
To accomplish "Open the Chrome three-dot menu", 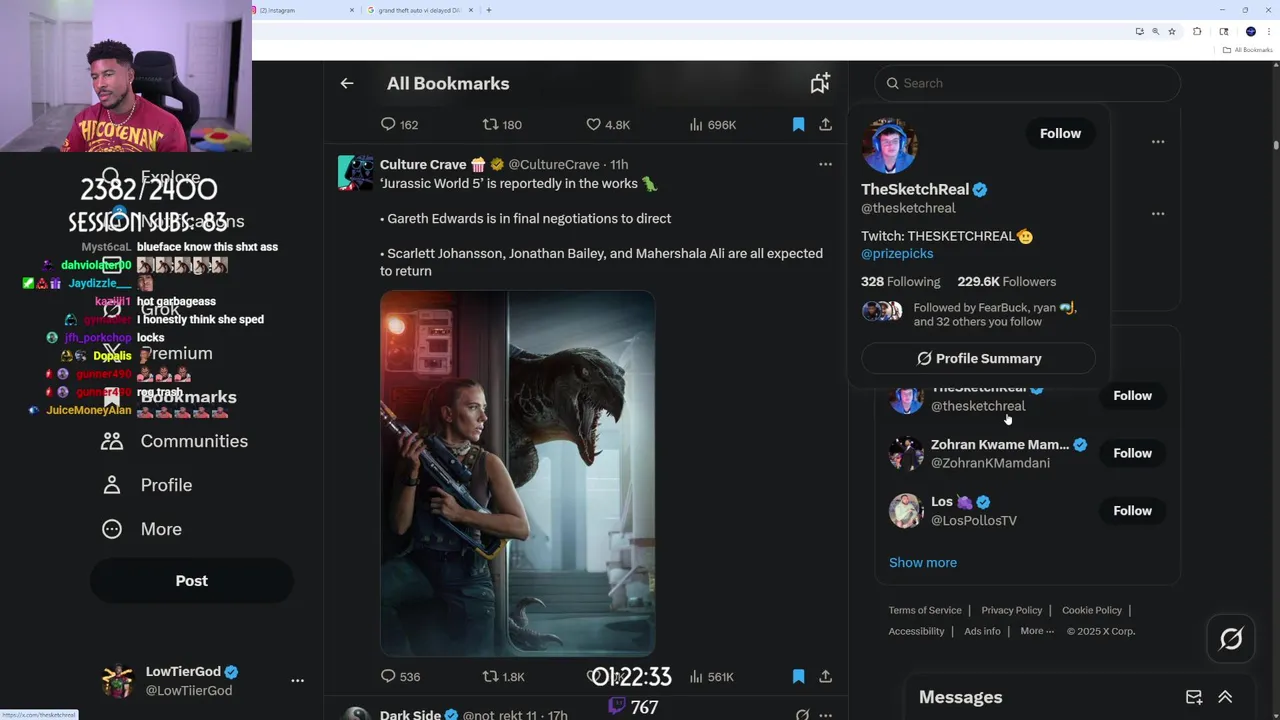I will [1270, 31].
